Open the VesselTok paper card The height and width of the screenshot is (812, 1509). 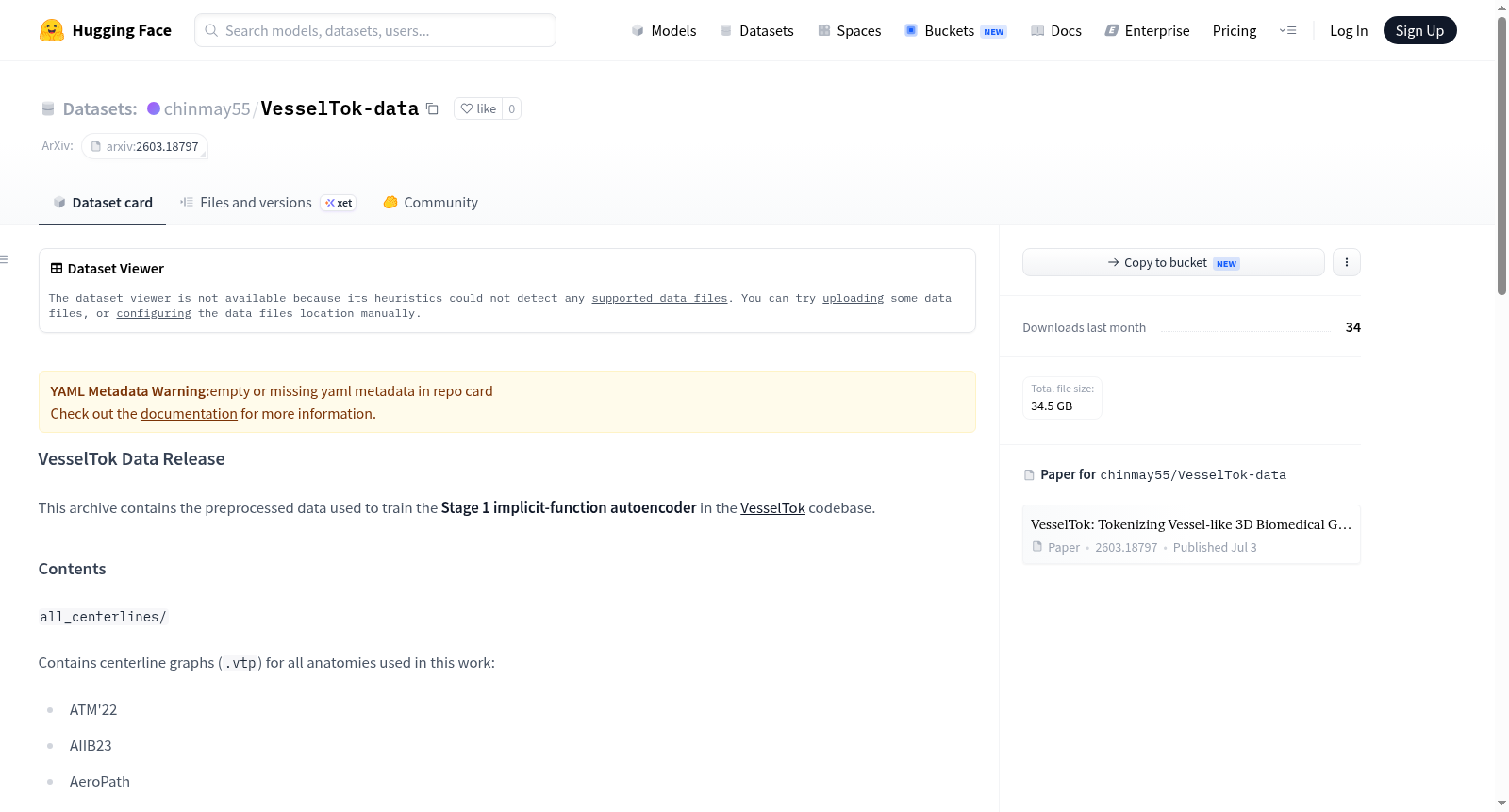(x=1191, y=535)
